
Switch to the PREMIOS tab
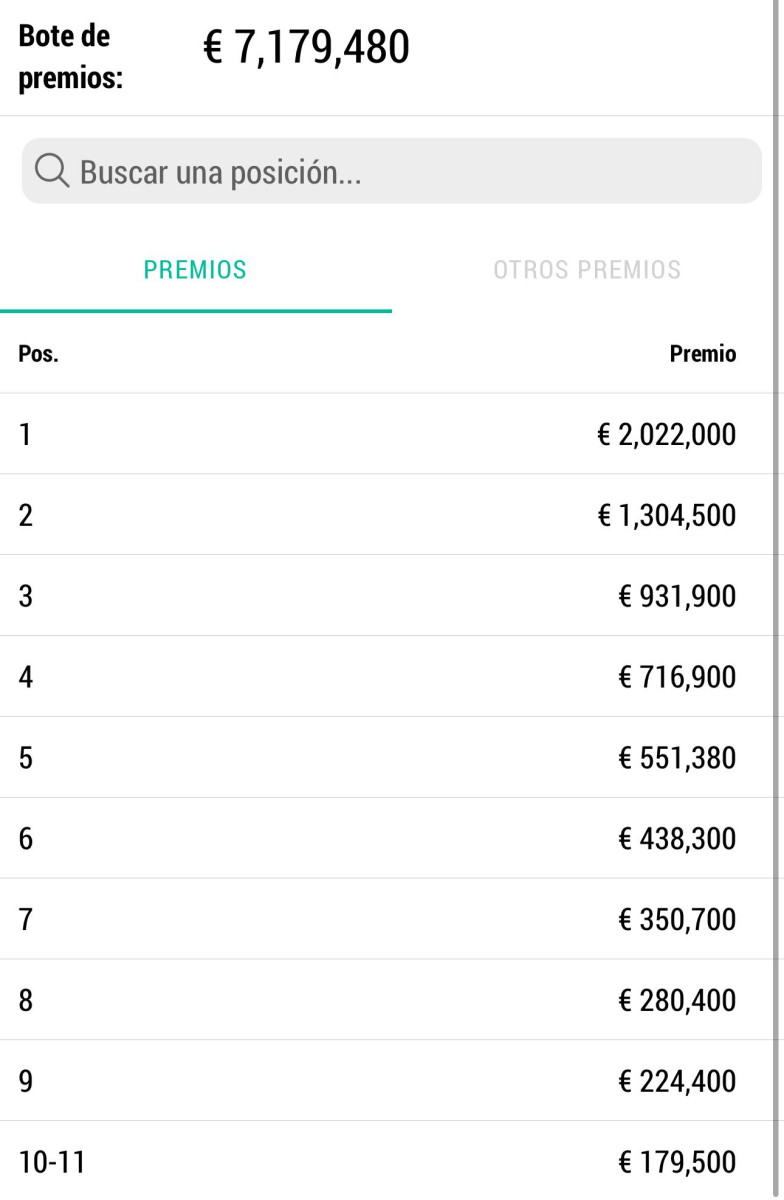tap(195, 270)
